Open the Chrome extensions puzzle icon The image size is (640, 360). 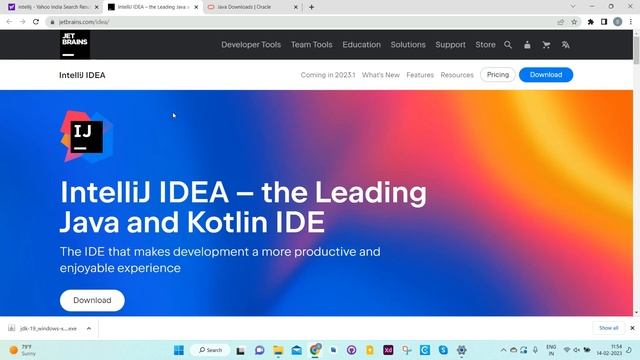click(591, 22)
